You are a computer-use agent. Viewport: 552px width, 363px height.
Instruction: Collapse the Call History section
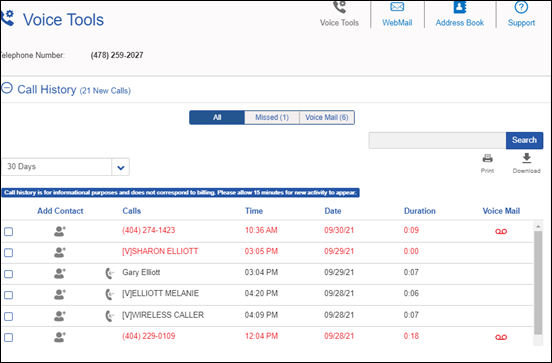tap(7, 88)
